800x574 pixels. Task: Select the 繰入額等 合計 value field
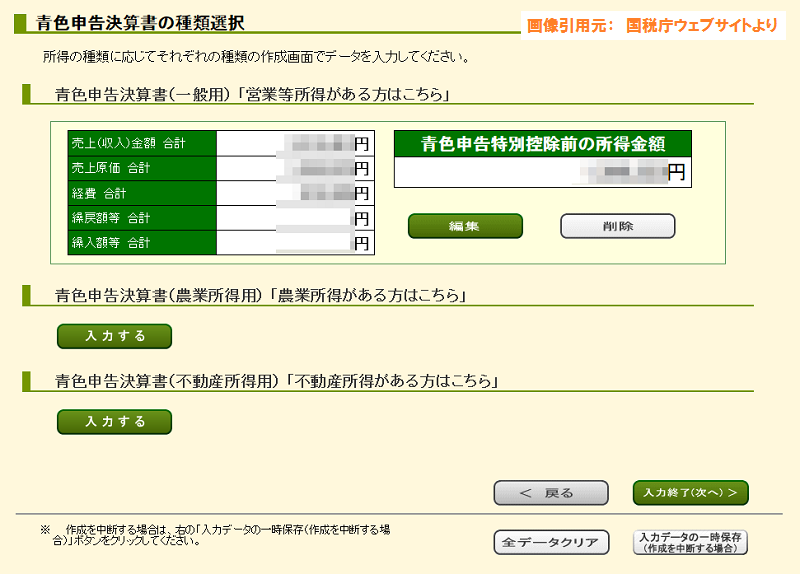(295, 243)
